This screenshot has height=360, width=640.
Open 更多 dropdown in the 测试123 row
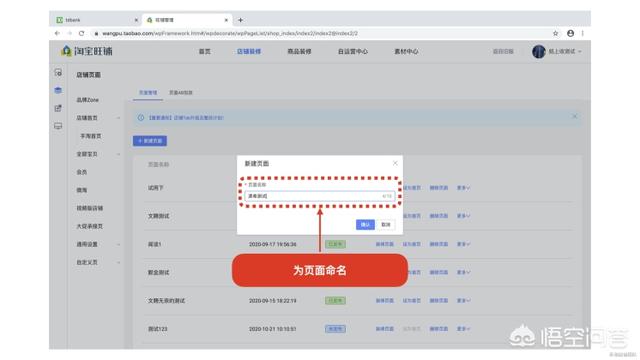tap(463, 329)
